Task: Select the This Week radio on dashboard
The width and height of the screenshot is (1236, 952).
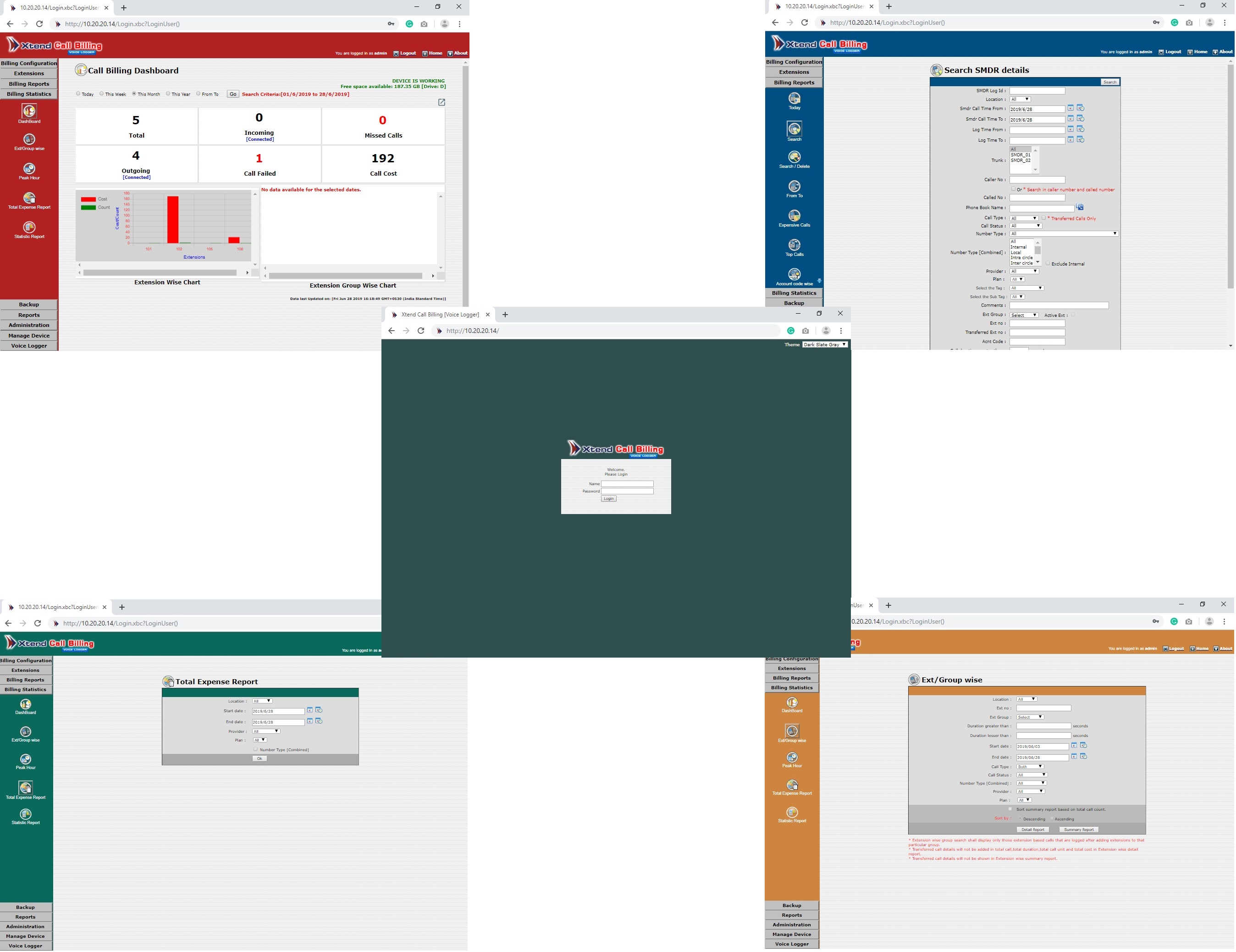Action: point(102,94)
